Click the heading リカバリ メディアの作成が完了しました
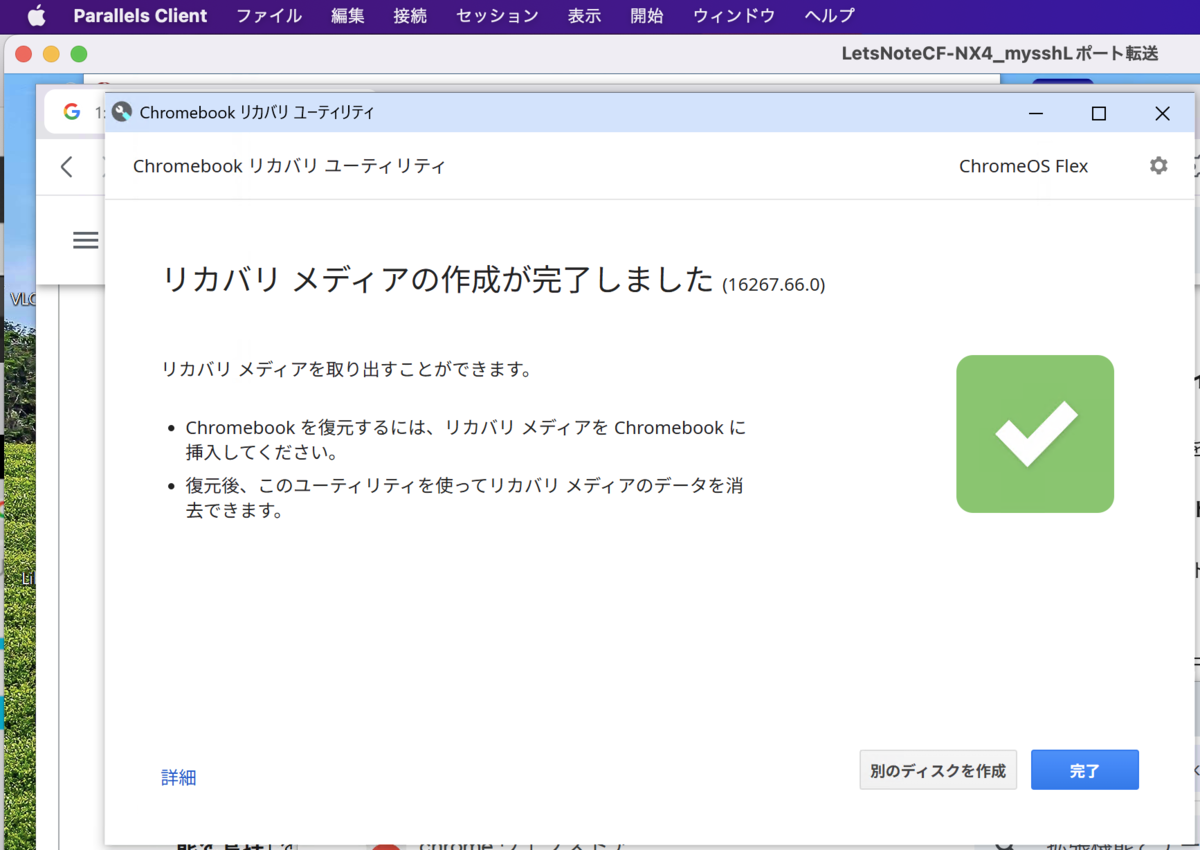This screenshot has width=1200, height=850. pyautogui.click(x=438, y=281)
